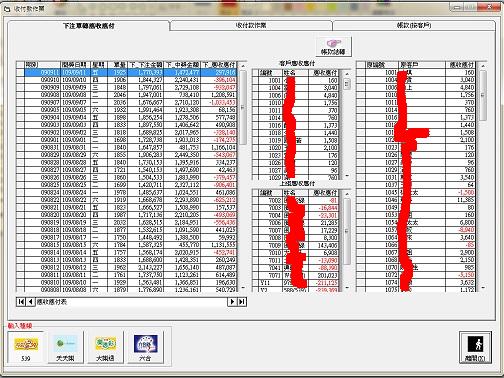Jump to last record in navigator
The height and width of the screenshot is (378, 504).
(x=242, y=302)
